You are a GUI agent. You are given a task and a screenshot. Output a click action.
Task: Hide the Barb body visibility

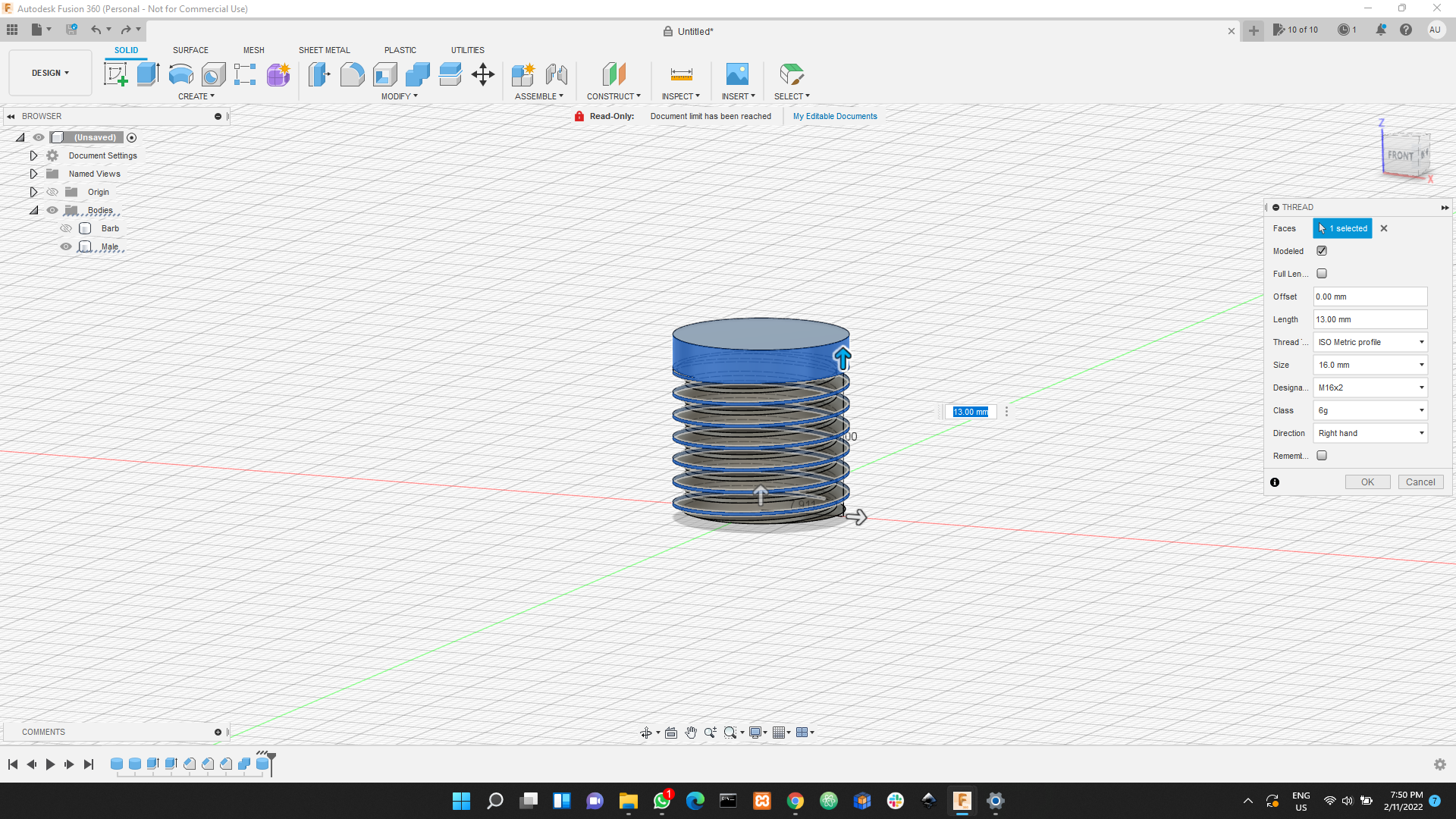[66, 228]
